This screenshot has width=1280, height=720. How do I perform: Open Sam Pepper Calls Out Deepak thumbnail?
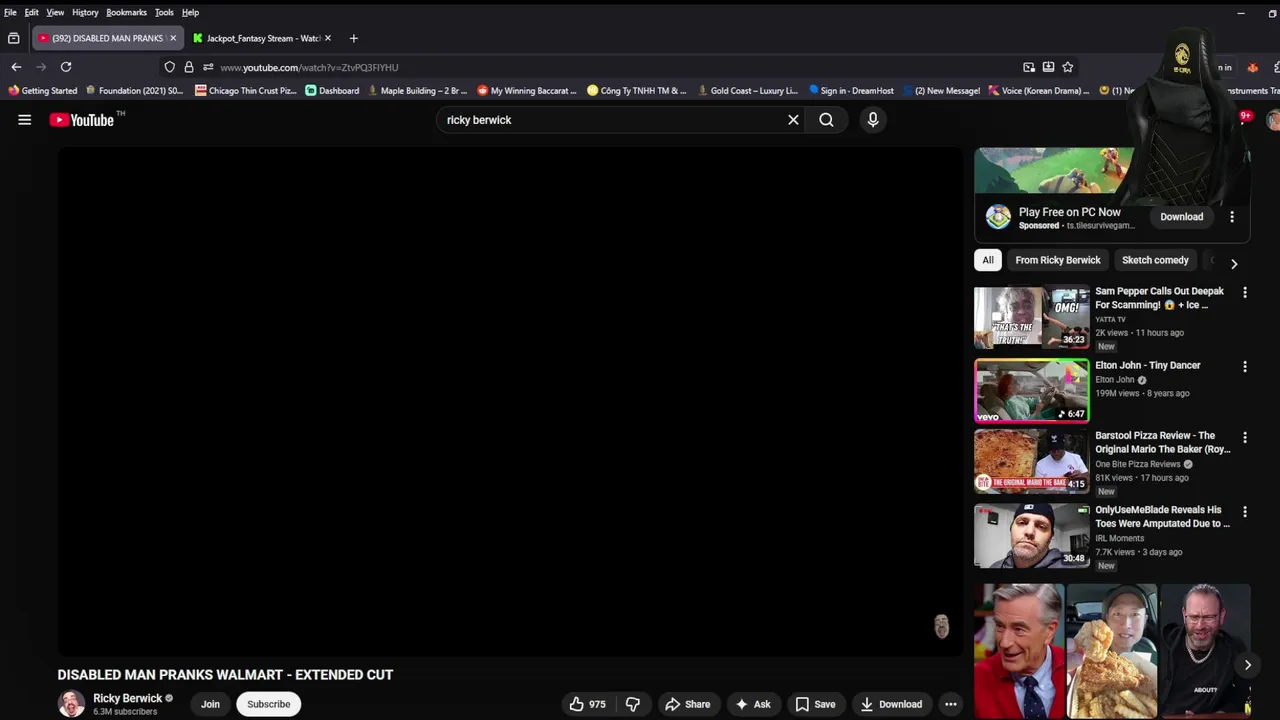1032,317
